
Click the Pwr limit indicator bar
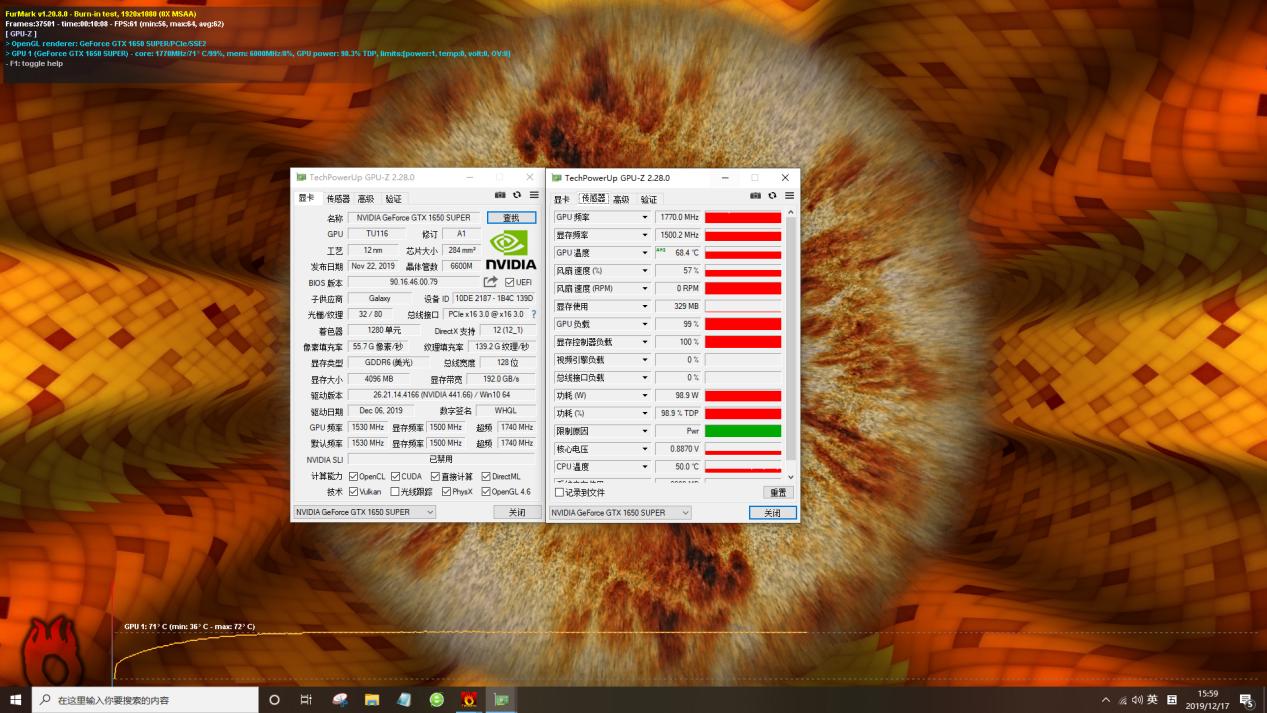click(743, 430)
